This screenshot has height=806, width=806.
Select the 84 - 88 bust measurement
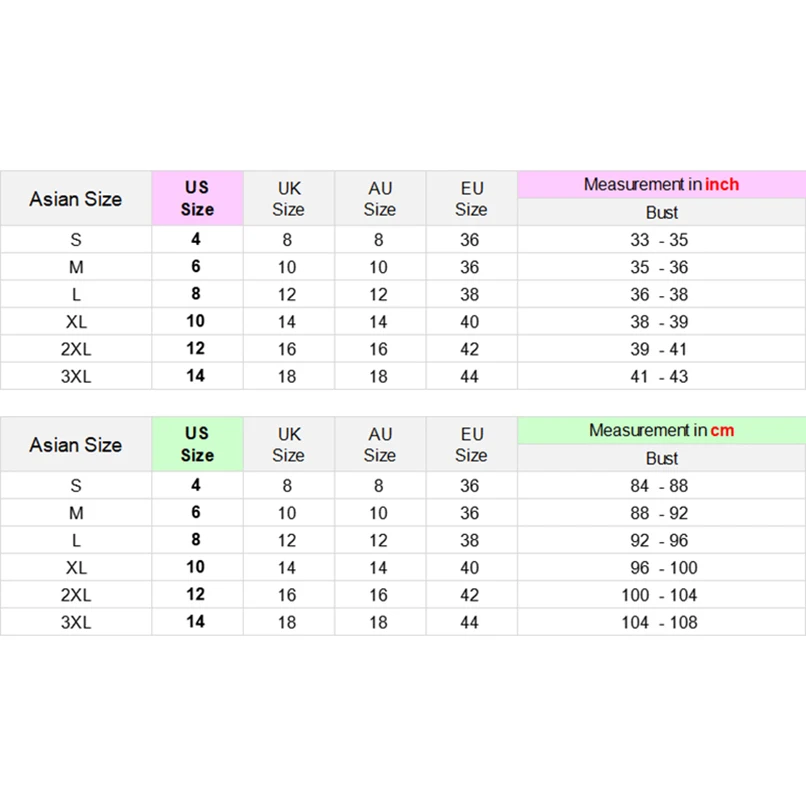click(661, 486)
